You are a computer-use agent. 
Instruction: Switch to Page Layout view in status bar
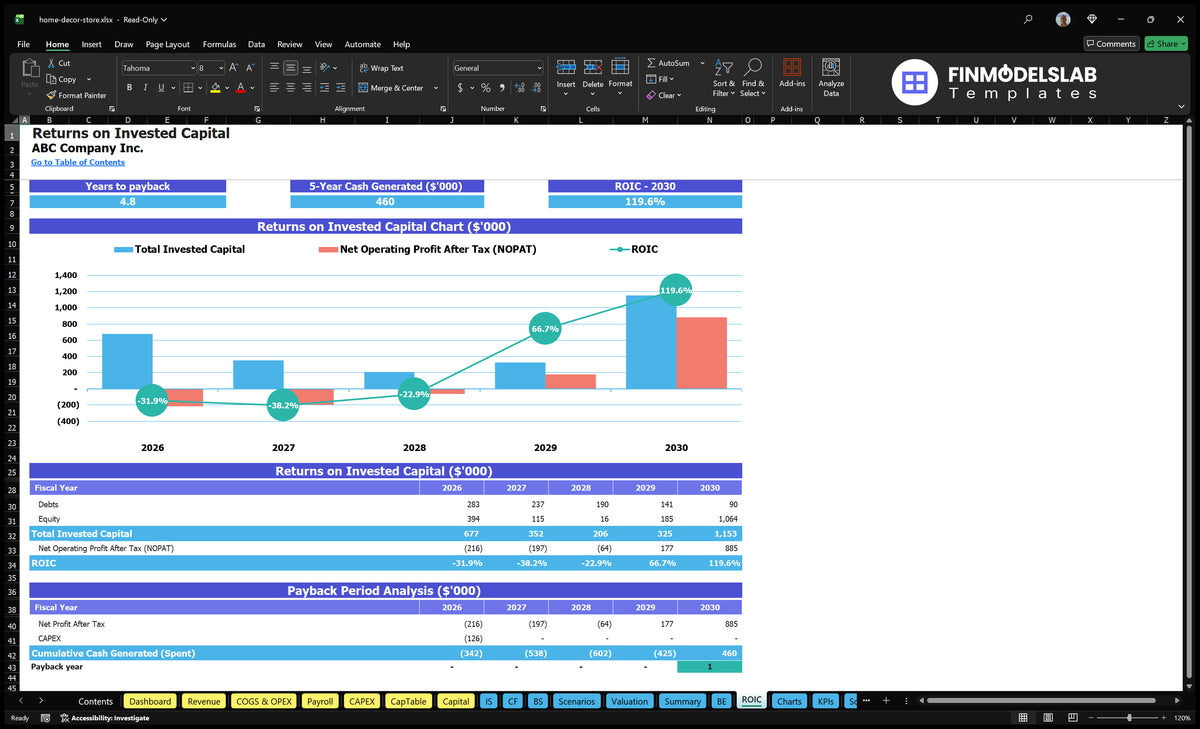(x=1048, y=718)
